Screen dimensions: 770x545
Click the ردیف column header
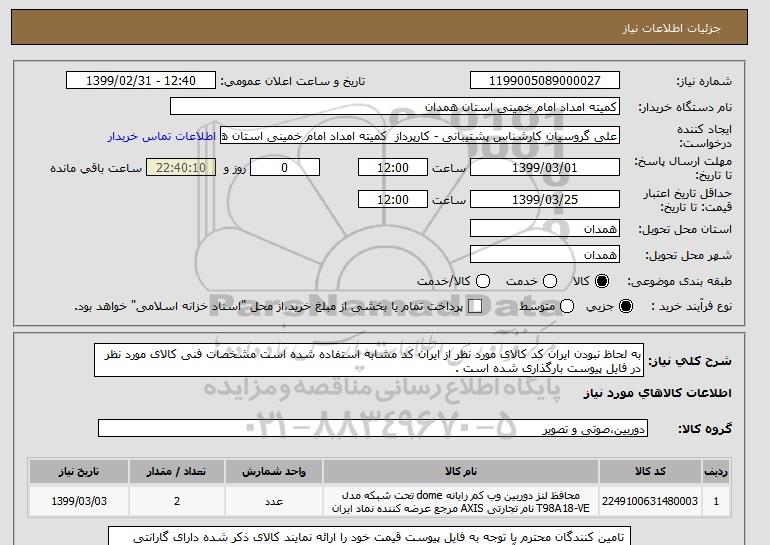716,471
